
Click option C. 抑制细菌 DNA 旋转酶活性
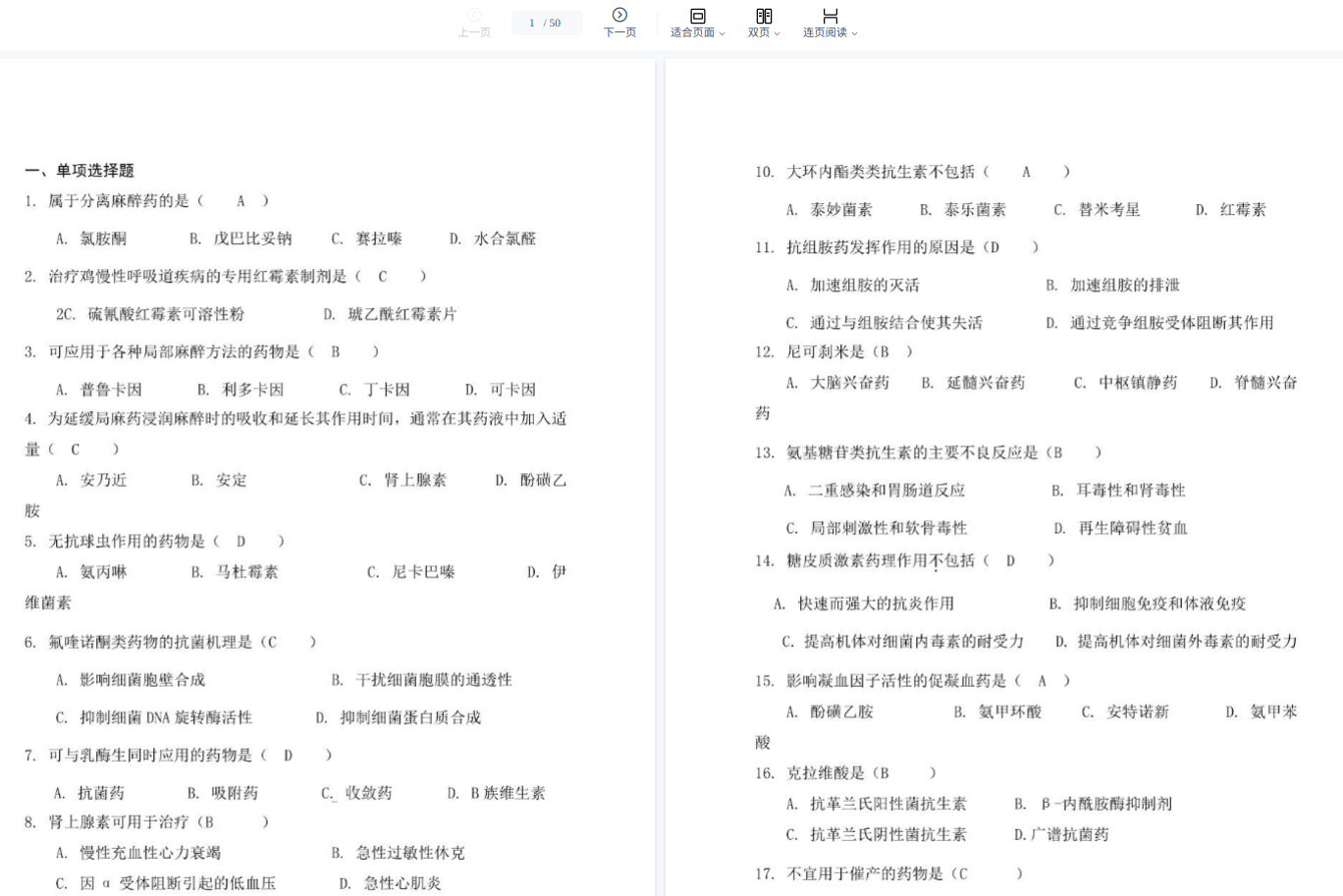[x=154, y=717]
